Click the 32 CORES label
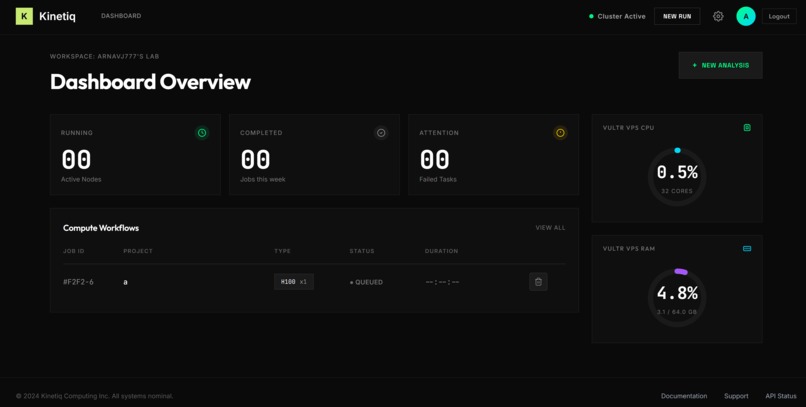806x407 pixels. (677, 191)
